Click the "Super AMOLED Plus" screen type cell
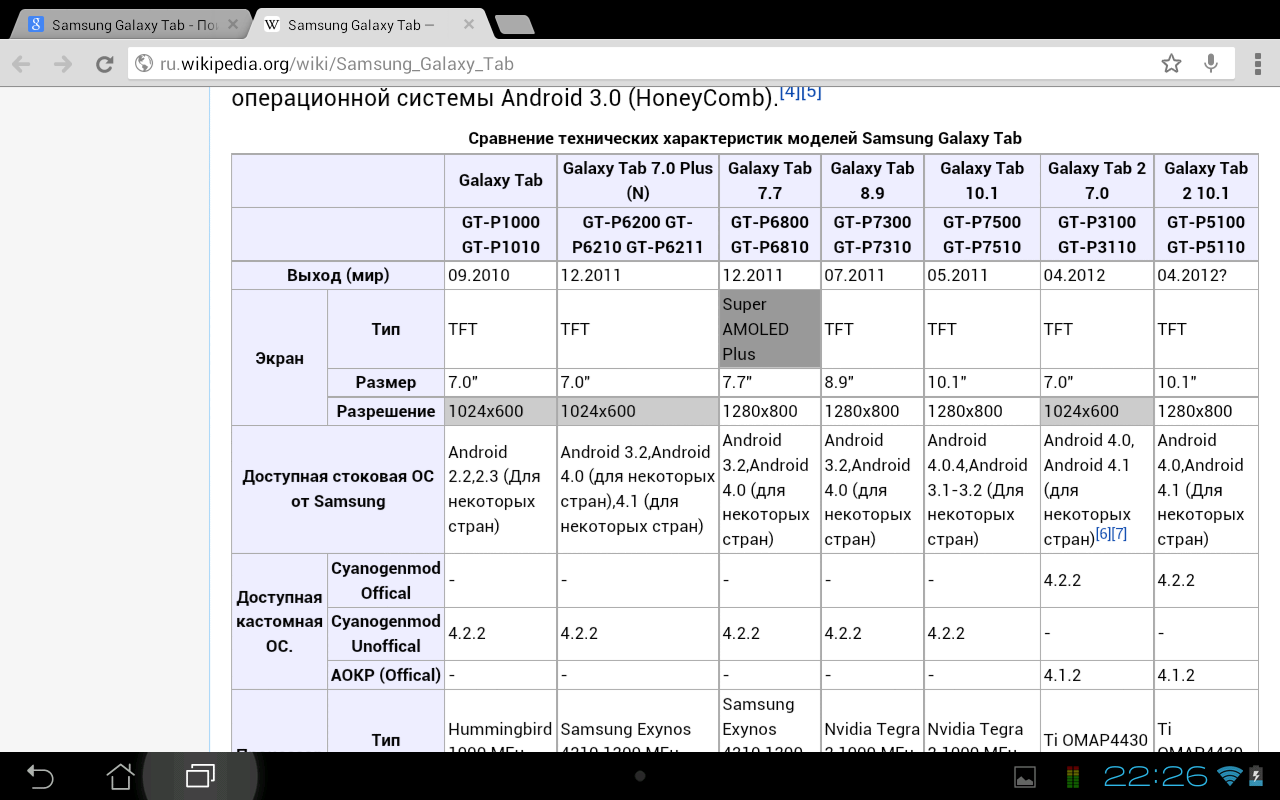The image size is (1280, 800). click(x=770, y=329)
